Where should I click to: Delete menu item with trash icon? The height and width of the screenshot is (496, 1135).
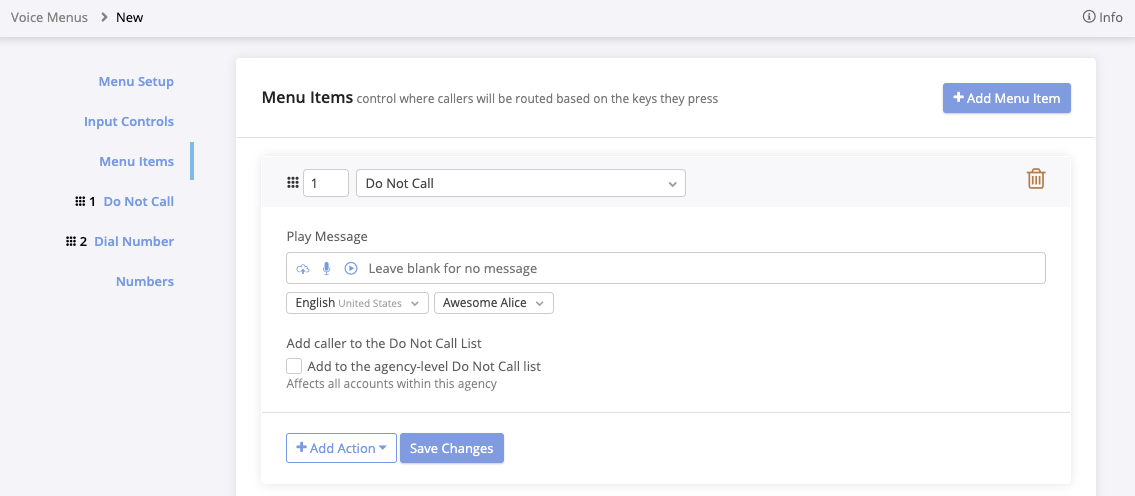click(x=1036, y=179)
